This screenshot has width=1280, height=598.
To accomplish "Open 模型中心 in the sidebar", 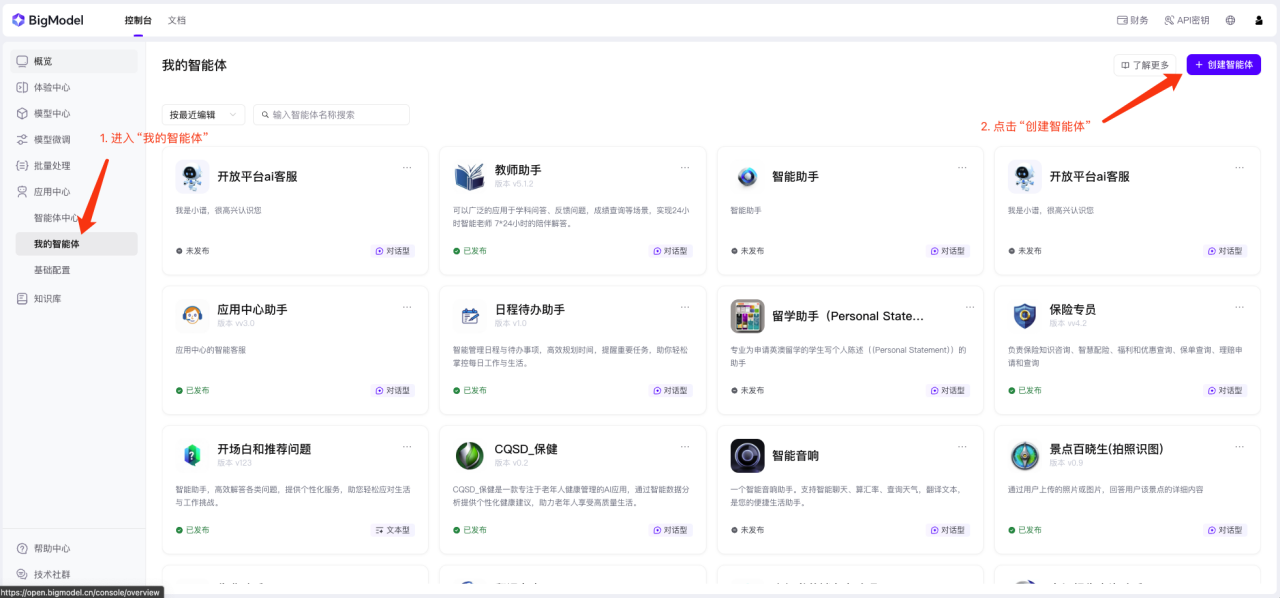I will [x=74, y=113].
